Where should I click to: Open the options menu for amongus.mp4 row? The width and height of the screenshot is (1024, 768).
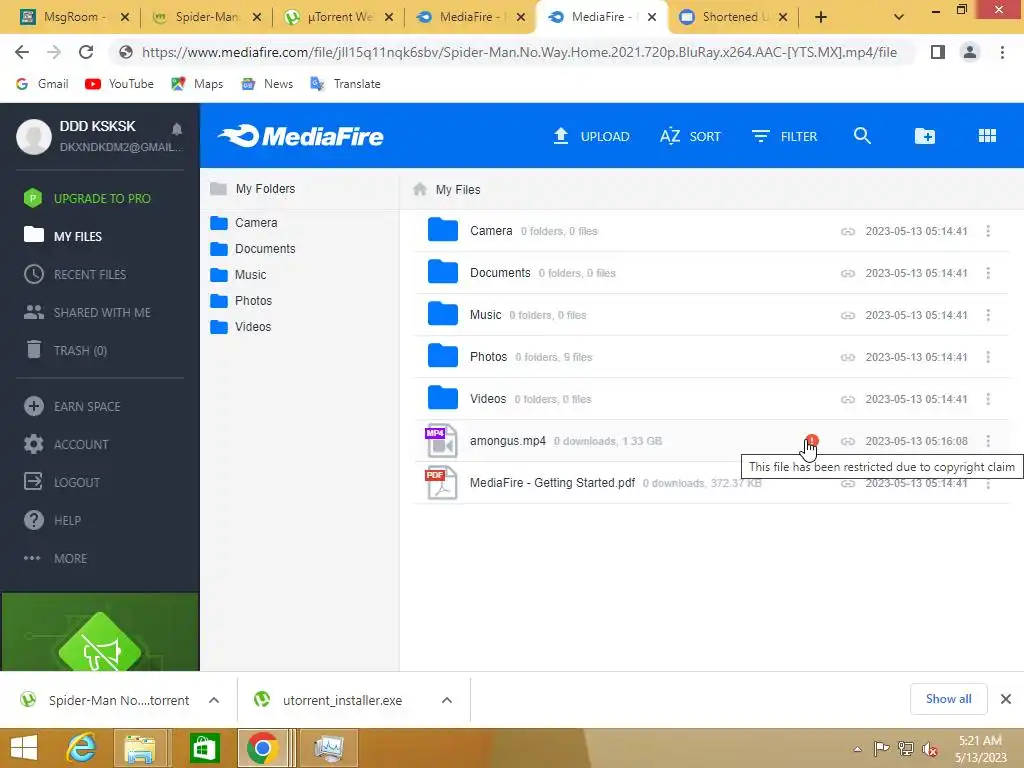coord(988,441)
